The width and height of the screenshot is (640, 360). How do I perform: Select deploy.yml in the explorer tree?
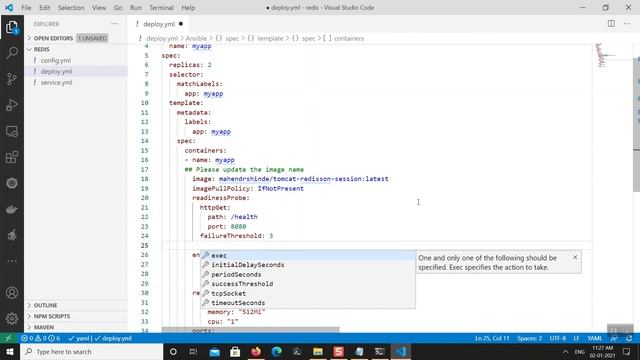76,71
